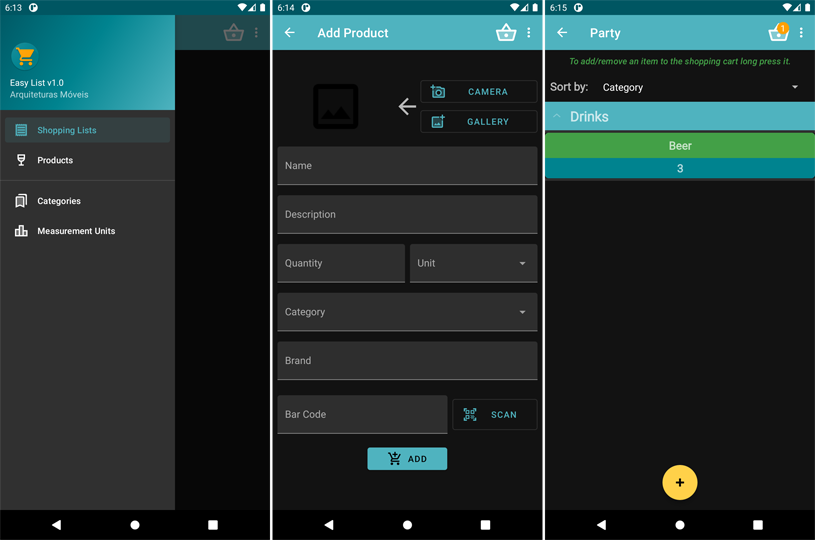Tap the back arrow beside Add Product title
The width and height of the screenshot is (815, 540).
point(290,33)
